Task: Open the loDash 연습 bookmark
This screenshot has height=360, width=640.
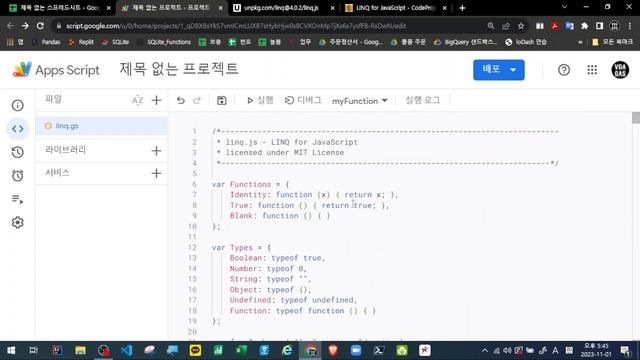Action: (526, 42)
